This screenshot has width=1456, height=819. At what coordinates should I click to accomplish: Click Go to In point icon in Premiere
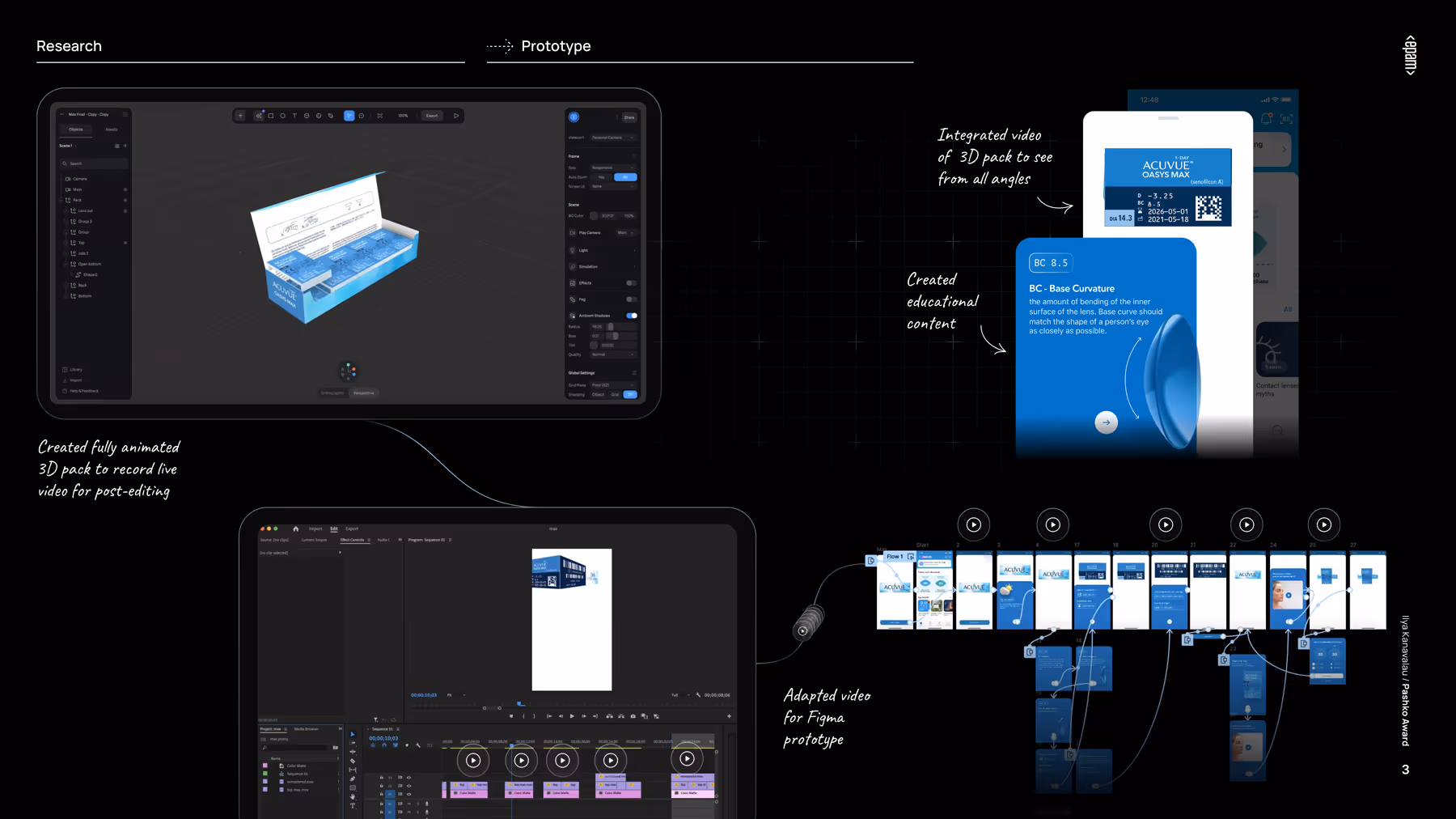[549, 716]
